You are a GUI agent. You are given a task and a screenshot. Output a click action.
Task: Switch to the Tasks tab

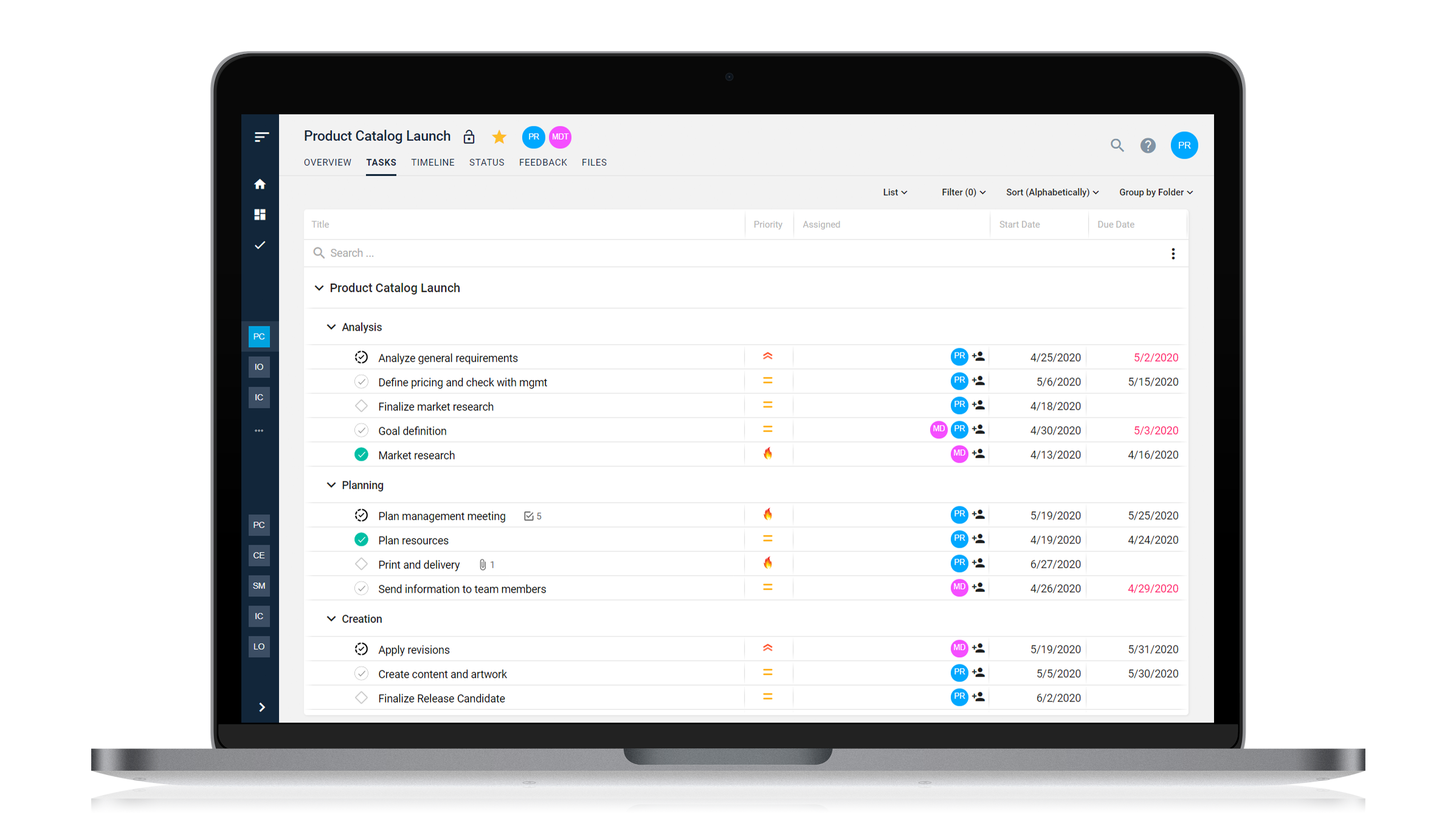[381, 162]
